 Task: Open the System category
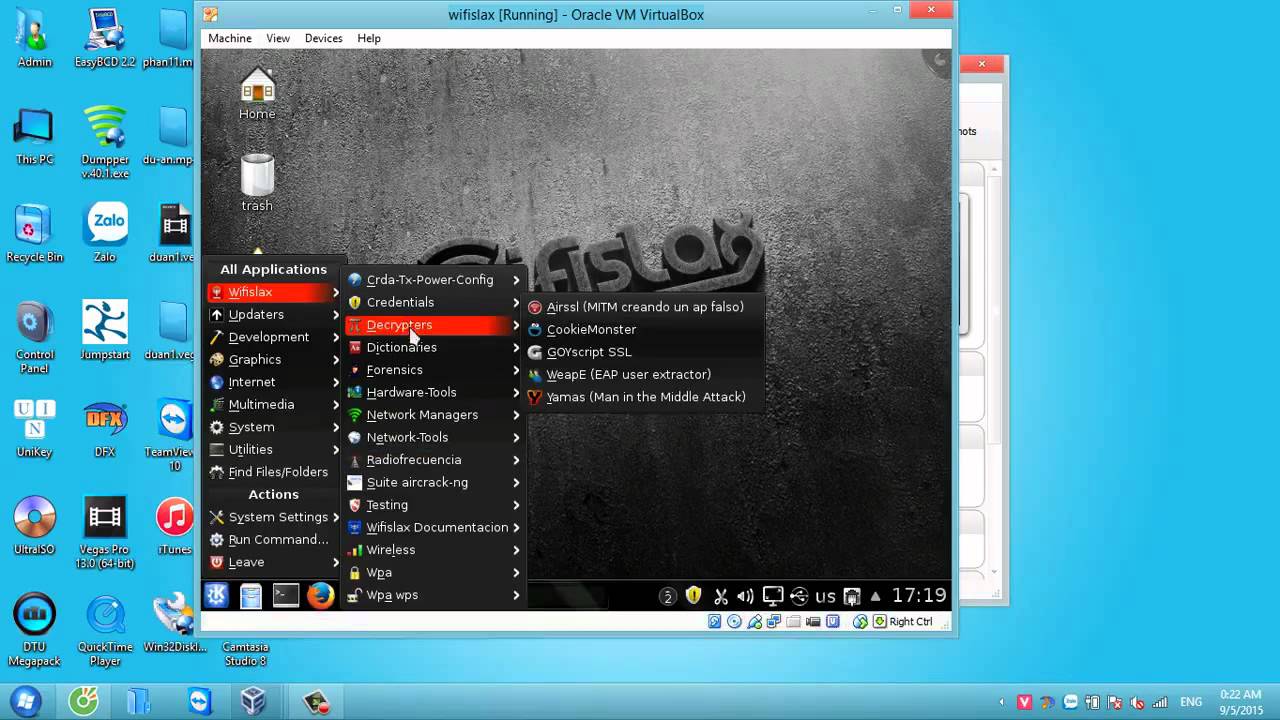[x=273, y=427]
